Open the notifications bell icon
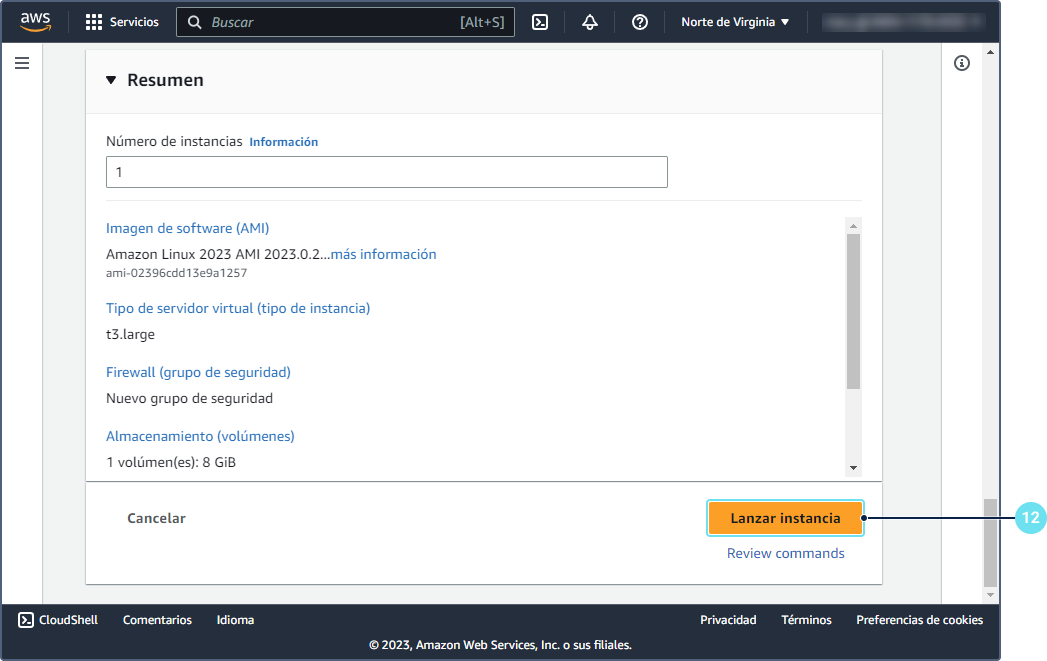 [590, 22]
